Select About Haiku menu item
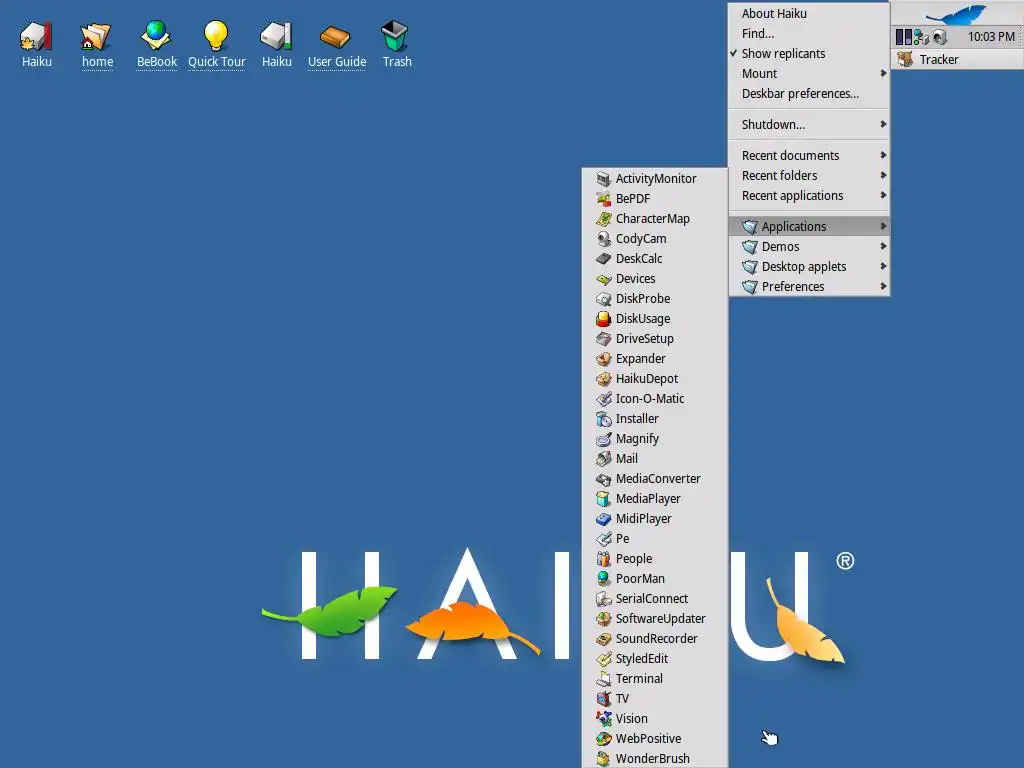The image size is (1024, 768). [808, 14]
